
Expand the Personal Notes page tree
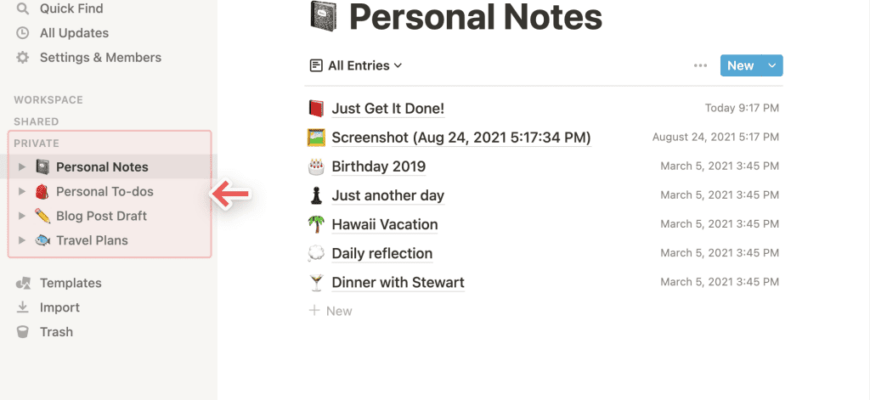[22, 167]
